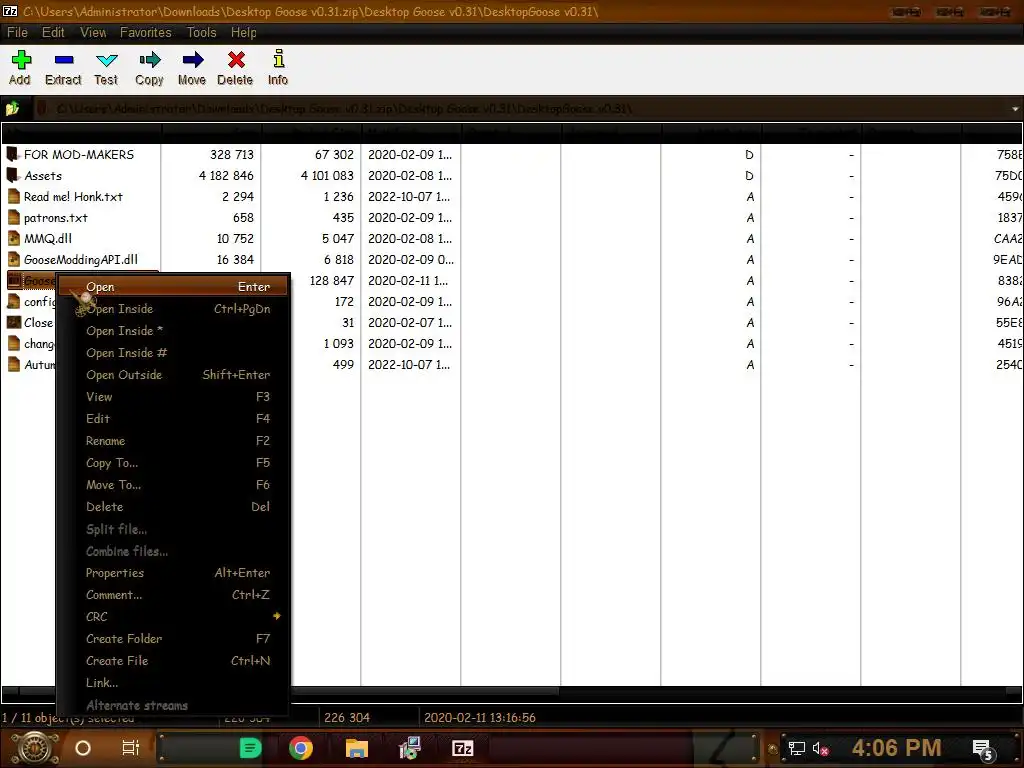
Task: Click the Assets folder icon
Action: pos(12,175)
